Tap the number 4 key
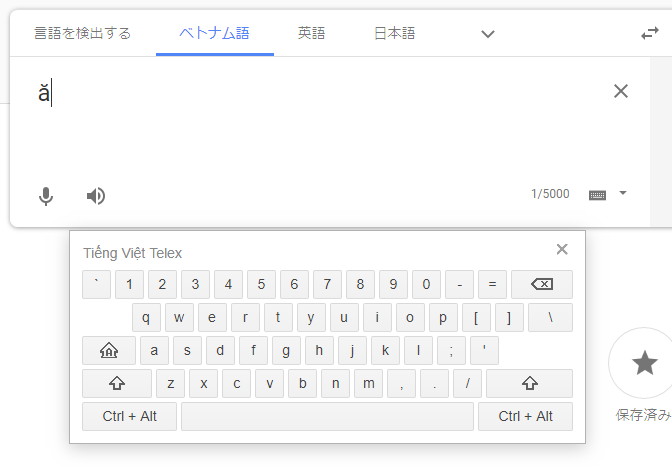Image resolution: width=672 pixels, height=467 pixels. [228, 284]
